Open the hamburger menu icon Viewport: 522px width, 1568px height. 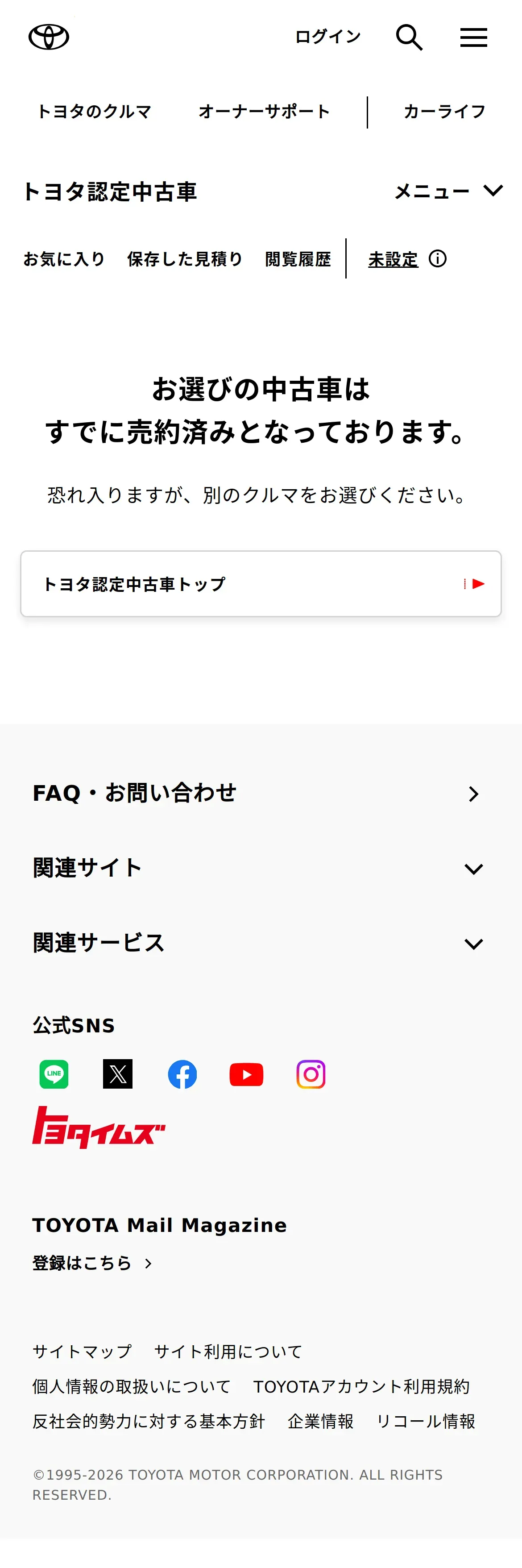pos(473,38)
